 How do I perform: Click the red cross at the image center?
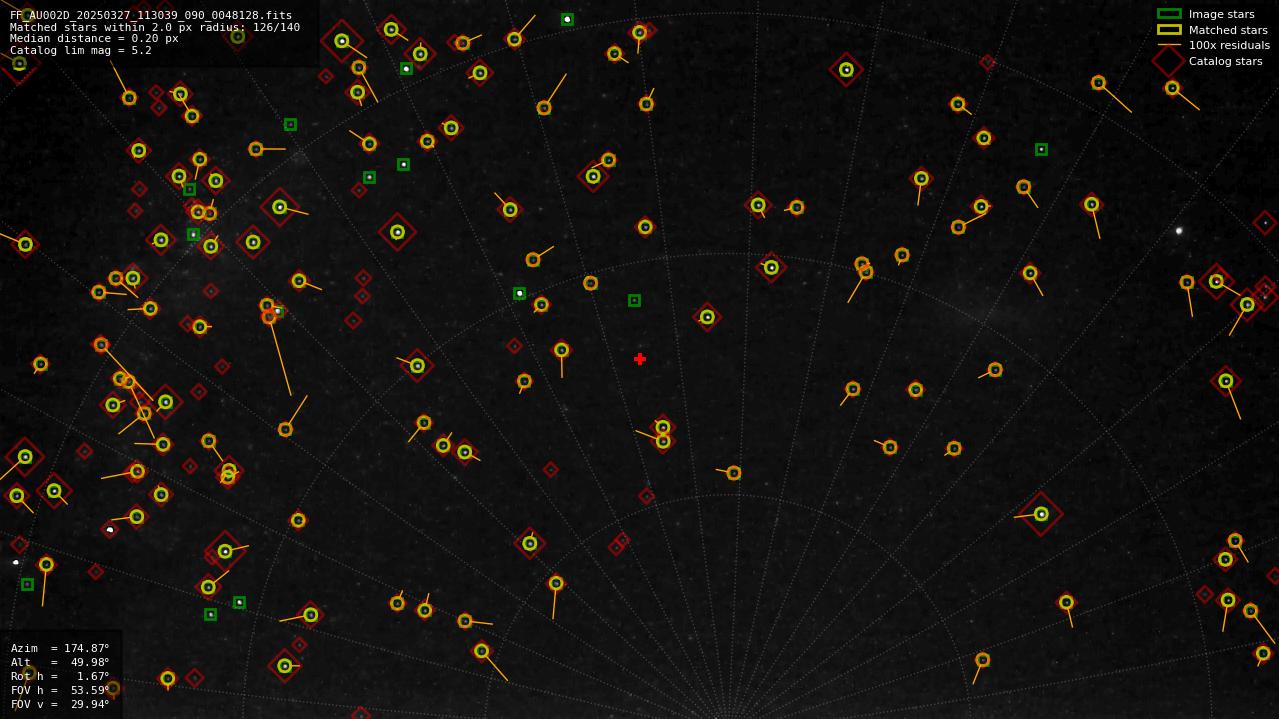point(640,359)
